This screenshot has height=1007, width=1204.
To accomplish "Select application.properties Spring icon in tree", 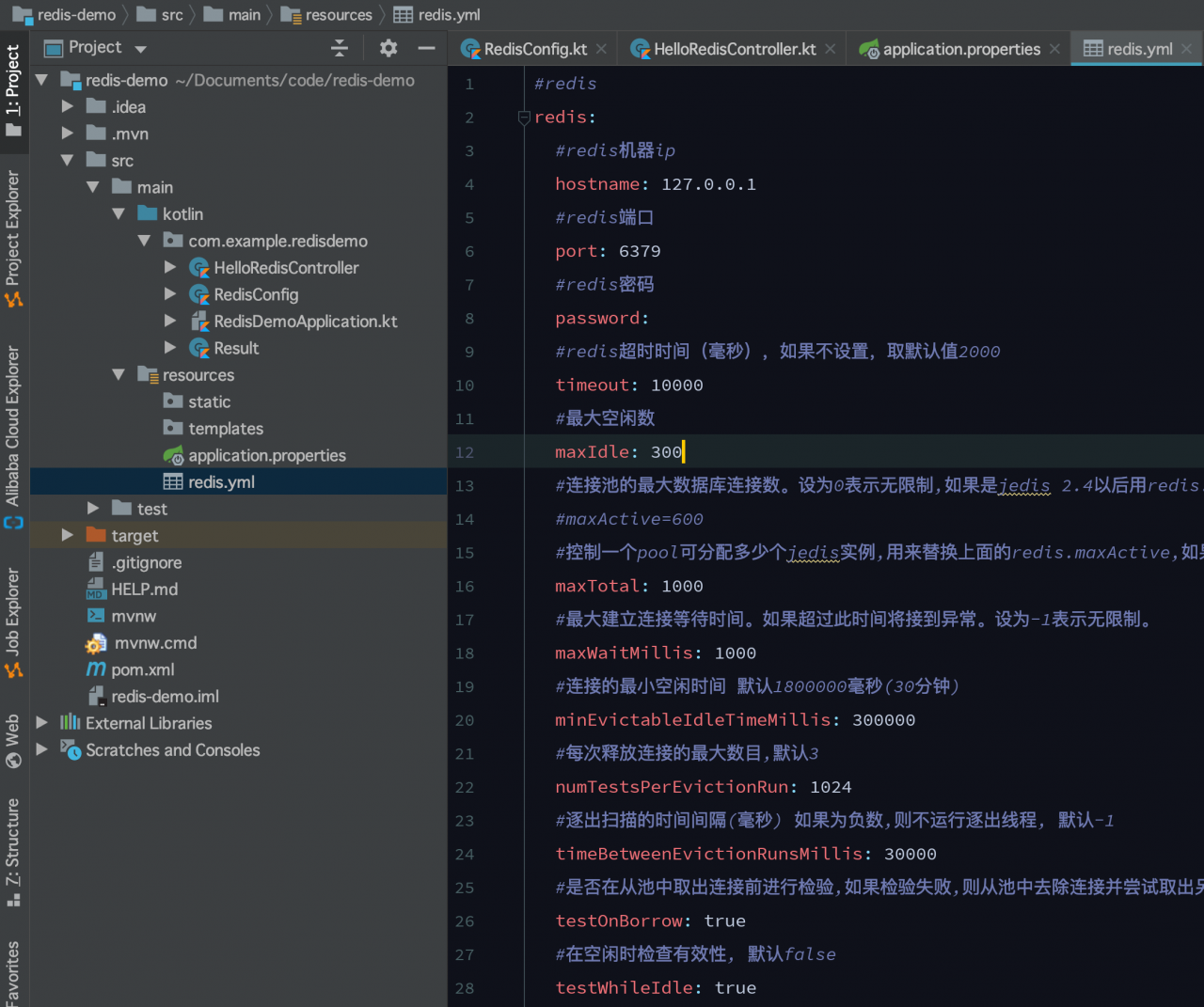I will (x=173, y=455).
